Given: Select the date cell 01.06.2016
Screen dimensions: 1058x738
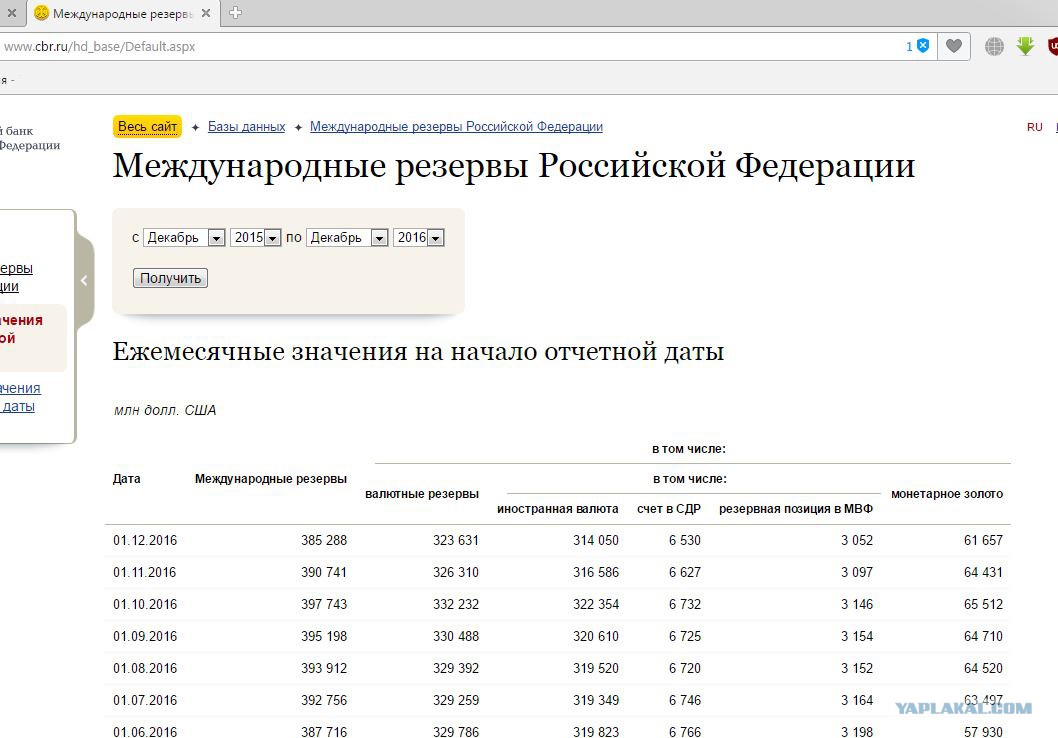Looking at the screenshot, I should point(145,732).
